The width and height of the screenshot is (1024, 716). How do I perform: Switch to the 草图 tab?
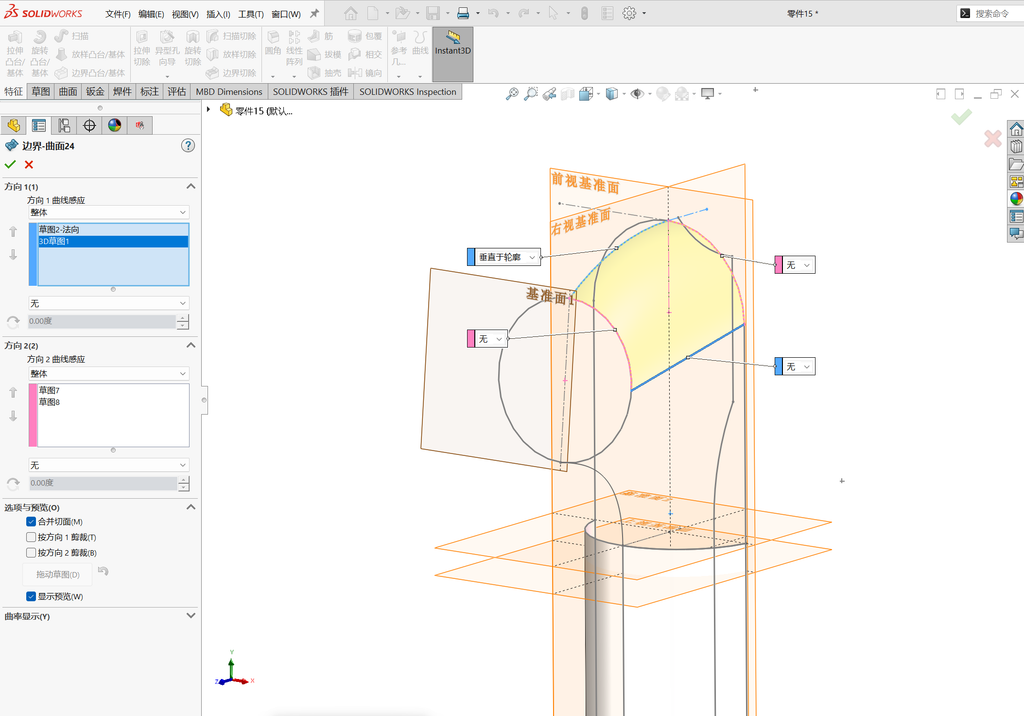point(40,91)
